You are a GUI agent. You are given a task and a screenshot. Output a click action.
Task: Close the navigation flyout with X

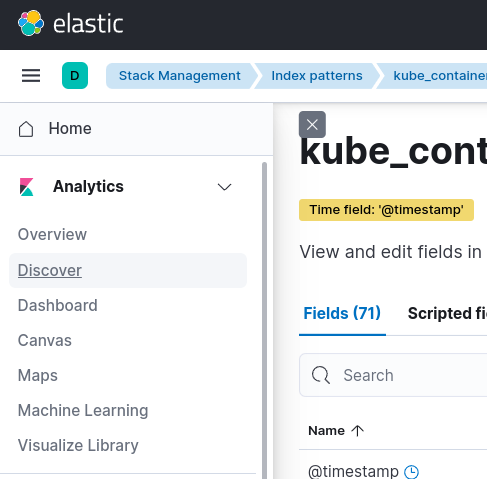point(312,125)
